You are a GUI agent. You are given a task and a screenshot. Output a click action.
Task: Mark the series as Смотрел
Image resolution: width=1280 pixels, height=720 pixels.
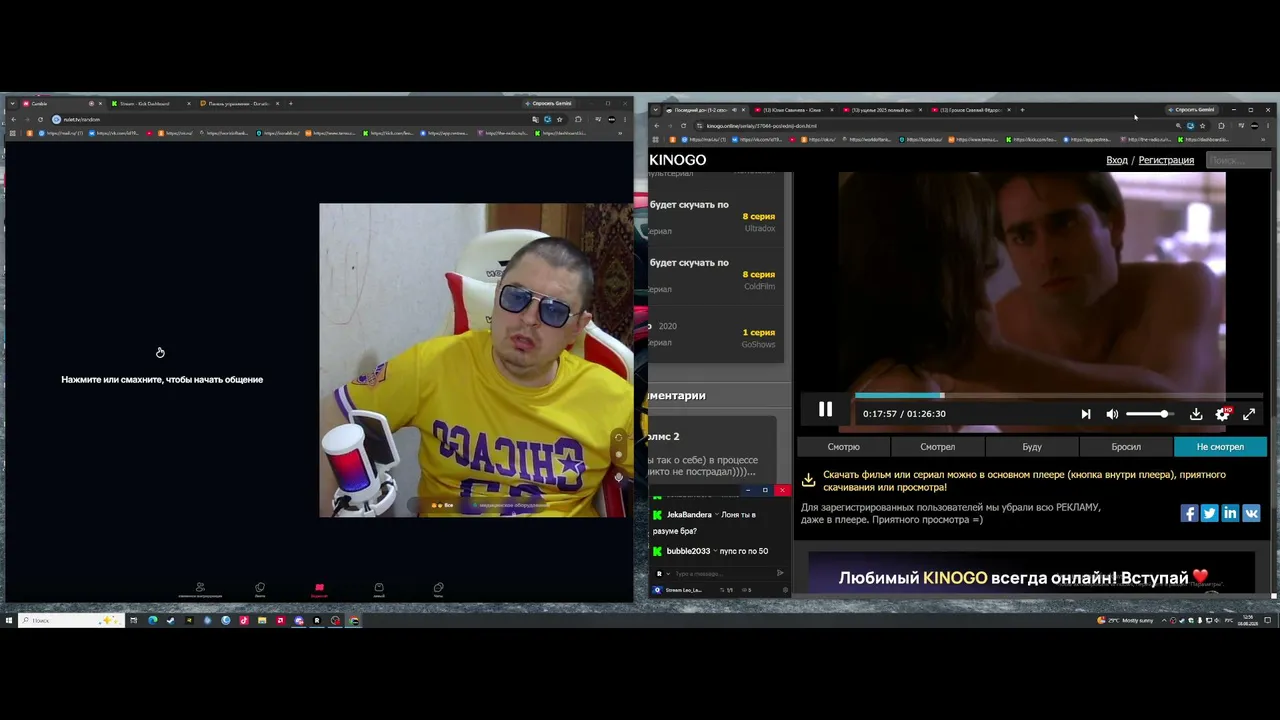pyautogui.click(x=937, y=447)
